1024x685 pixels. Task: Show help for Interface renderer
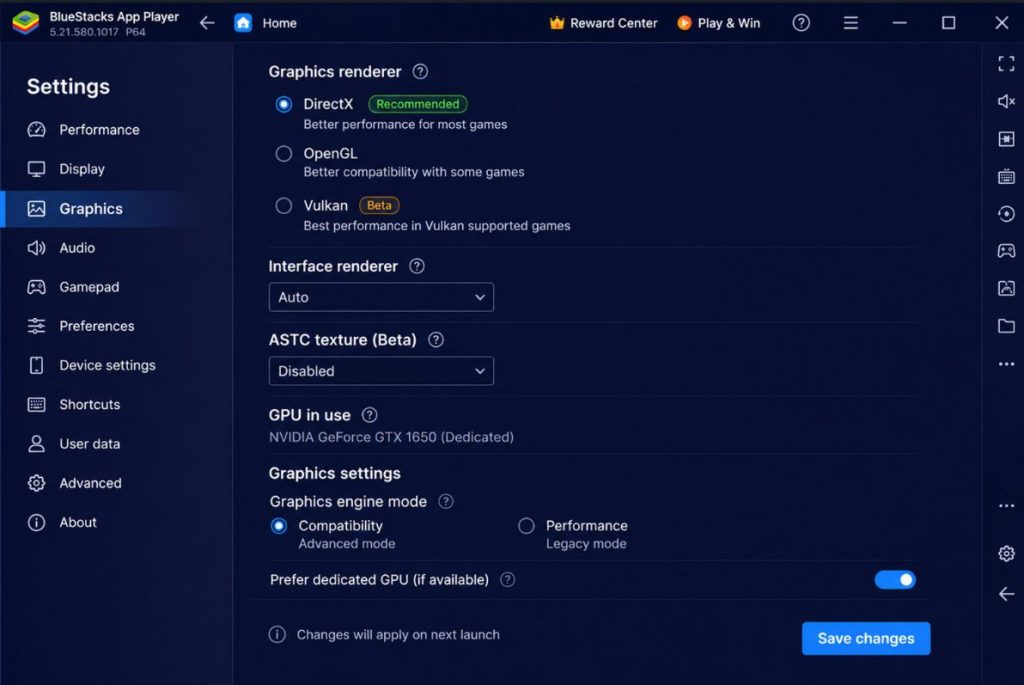[x=417, y=266]
